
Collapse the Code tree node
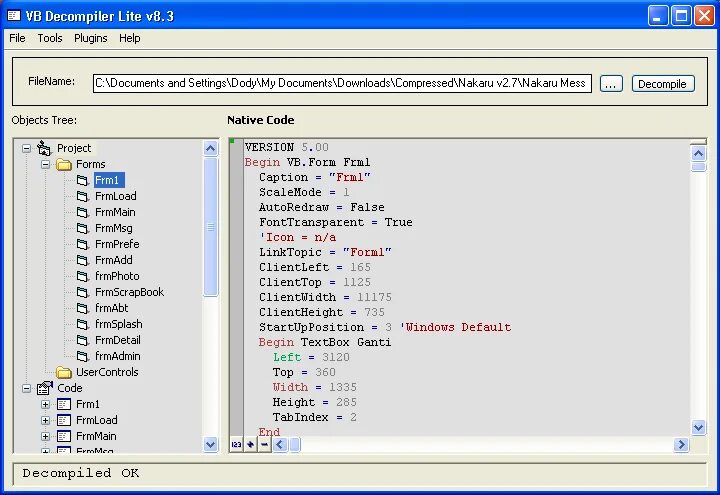[x=27, y=388]
